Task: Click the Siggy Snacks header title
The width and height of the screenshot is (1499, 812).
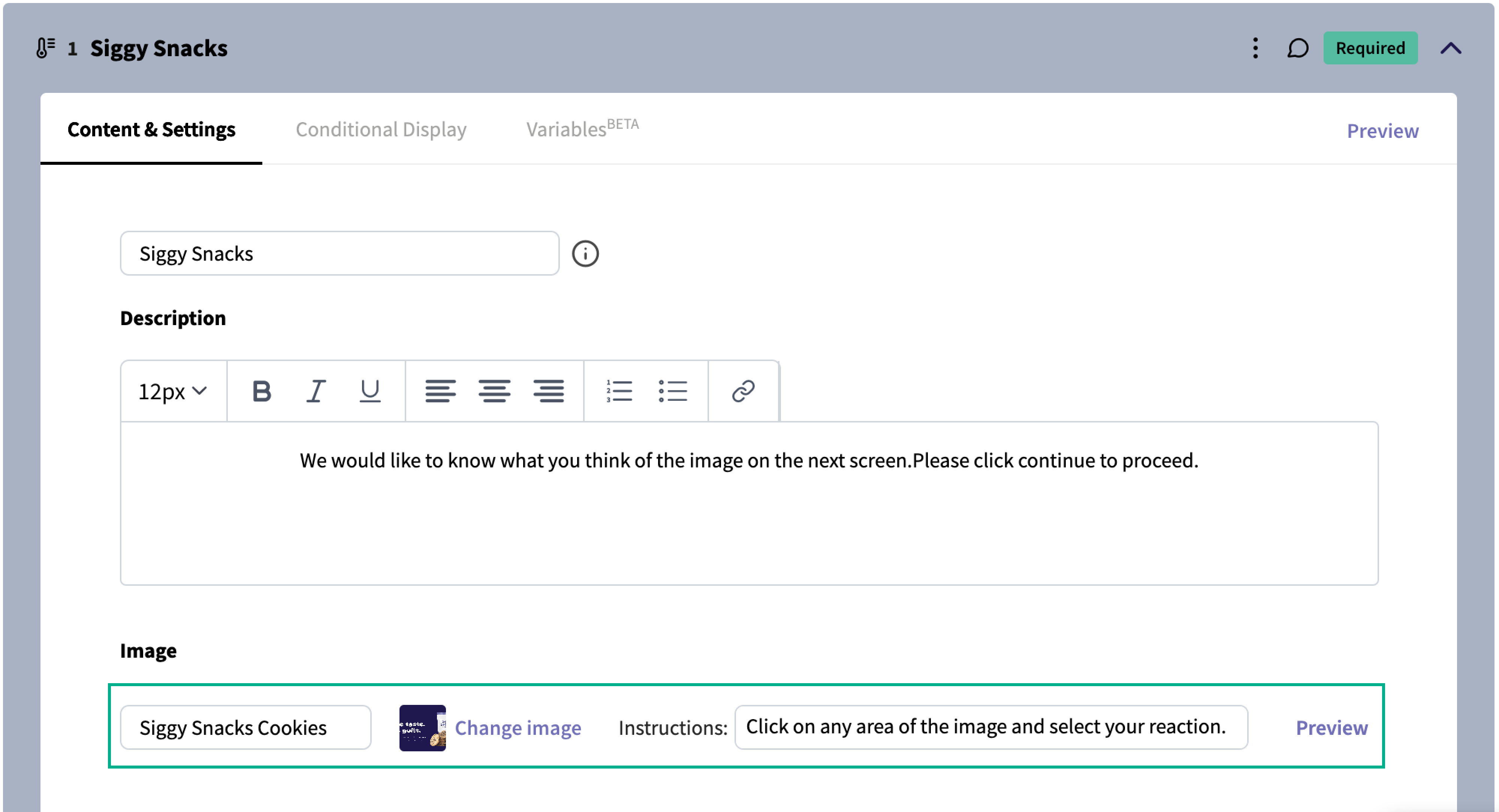Action: (x=159, y=48)
